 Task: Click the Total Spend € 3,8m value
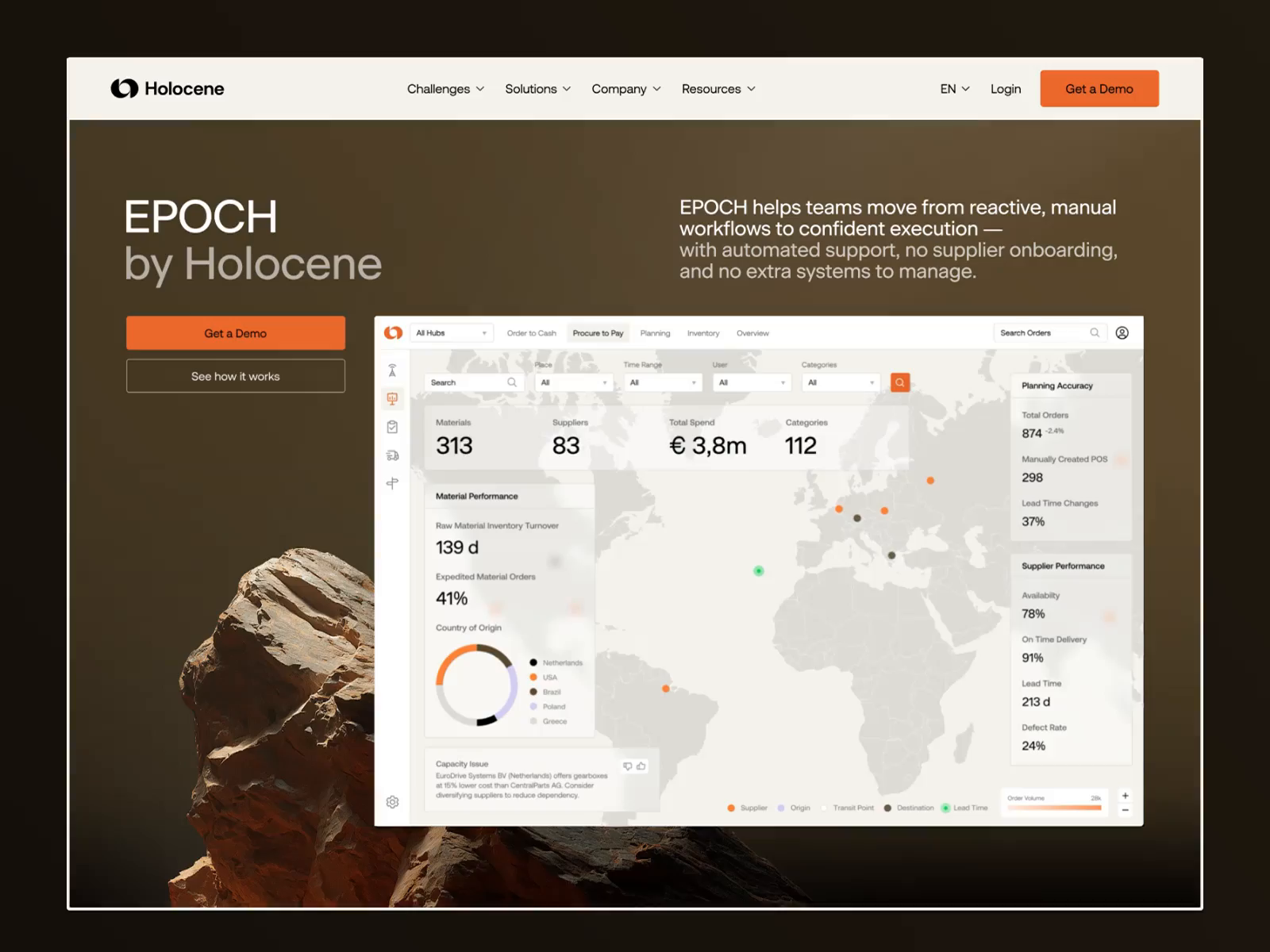pos(708,446)
